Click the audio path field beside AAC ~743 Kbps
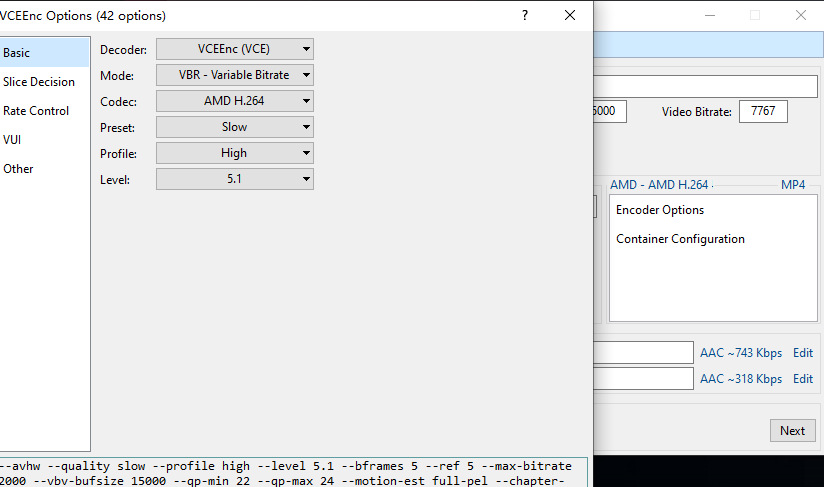824x487 pixels. click(x=643, y=353)
